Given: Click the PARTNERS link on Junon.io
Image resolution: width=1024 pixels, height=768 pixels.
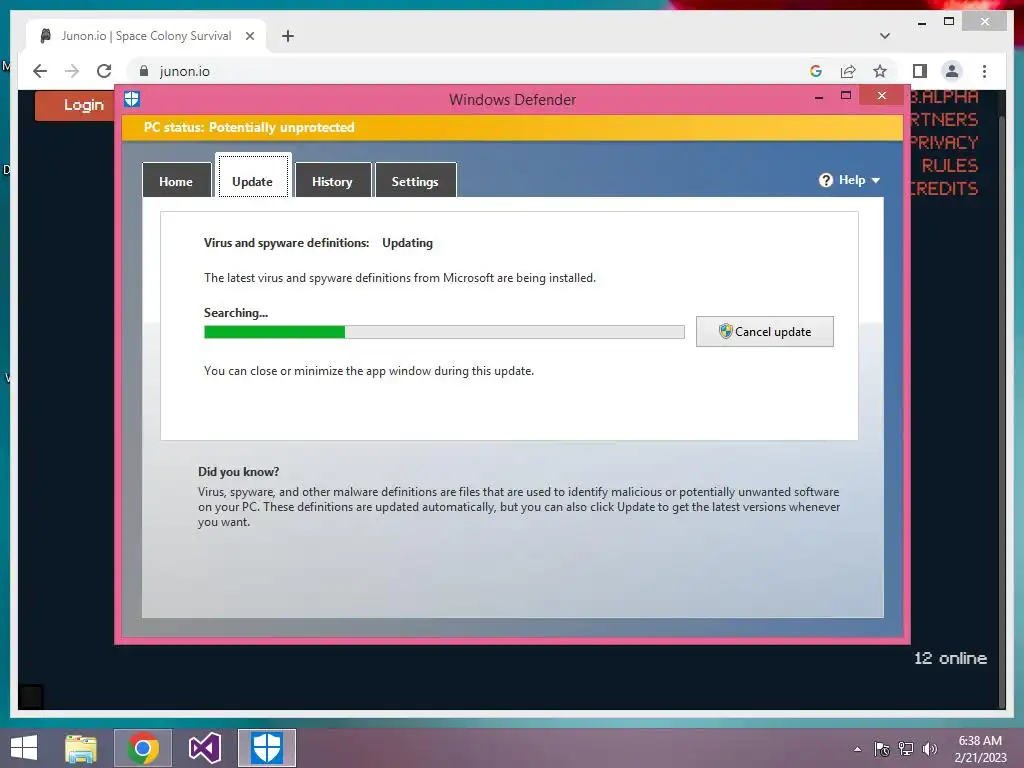Looking at the screenshot, I should click(x=944, y=120).
